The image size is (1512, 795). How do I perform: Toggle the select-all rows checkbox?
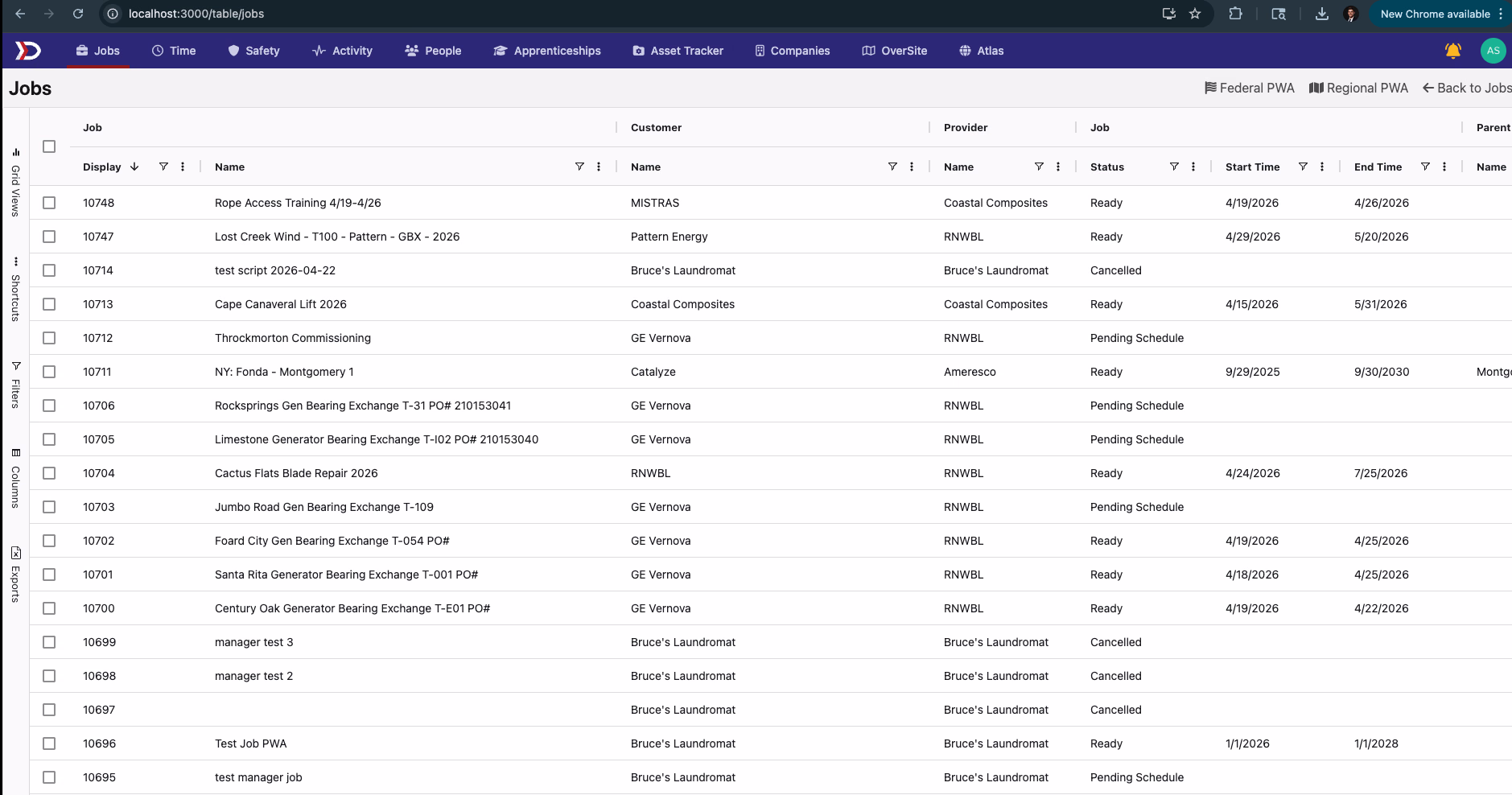(49, 146)
